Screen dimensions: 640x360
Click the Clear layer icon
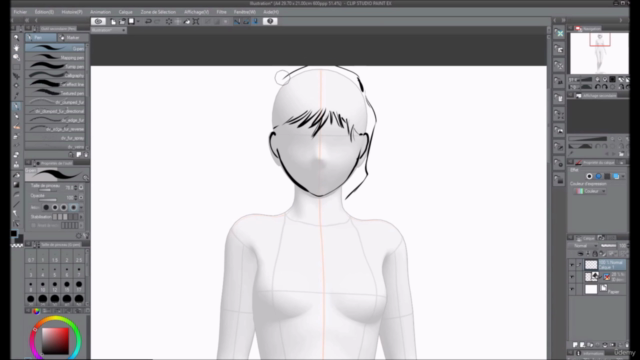(169, 21)
